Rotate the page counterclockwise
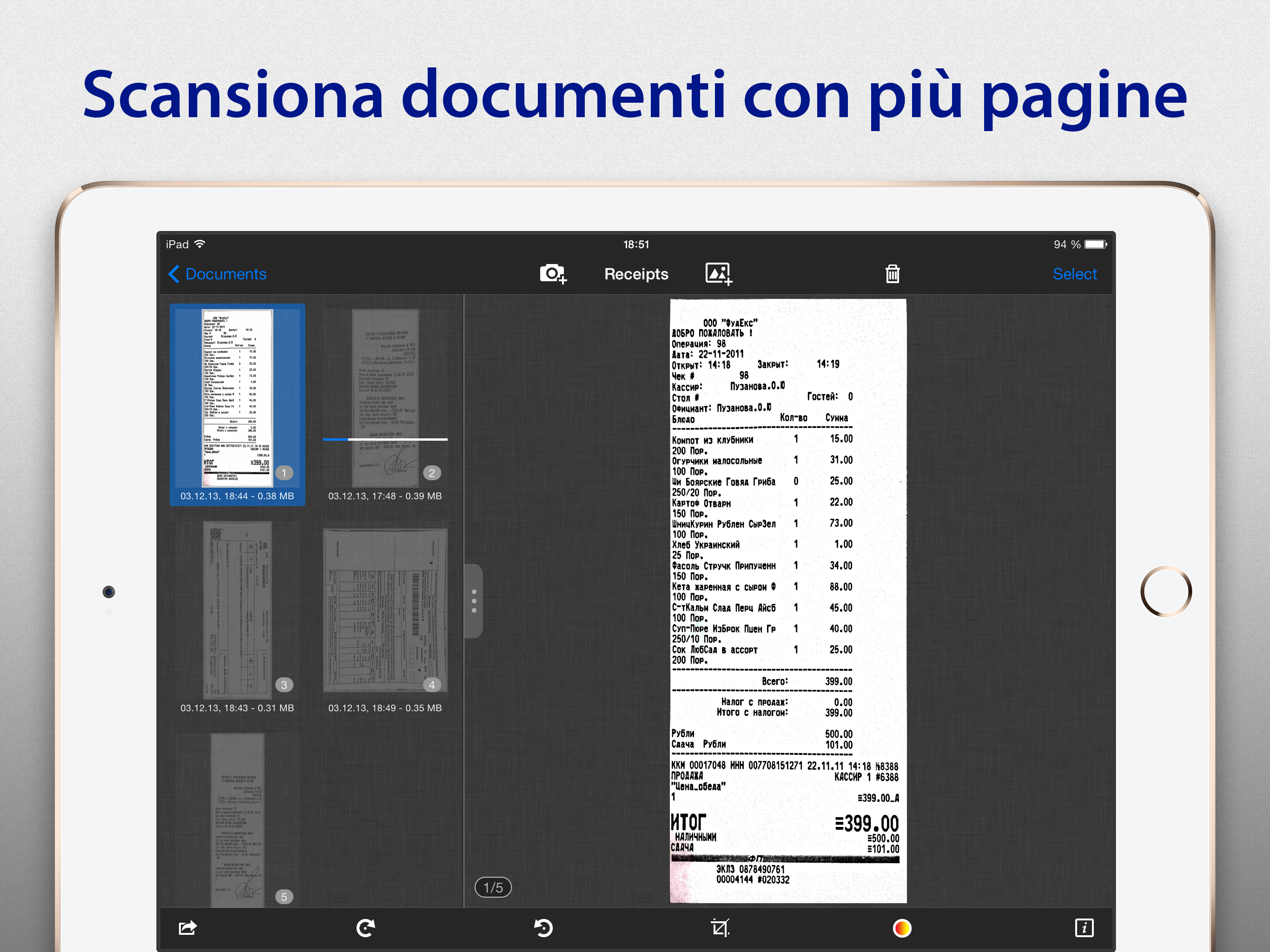This screenshot has width=1270, height=952. 543,927
